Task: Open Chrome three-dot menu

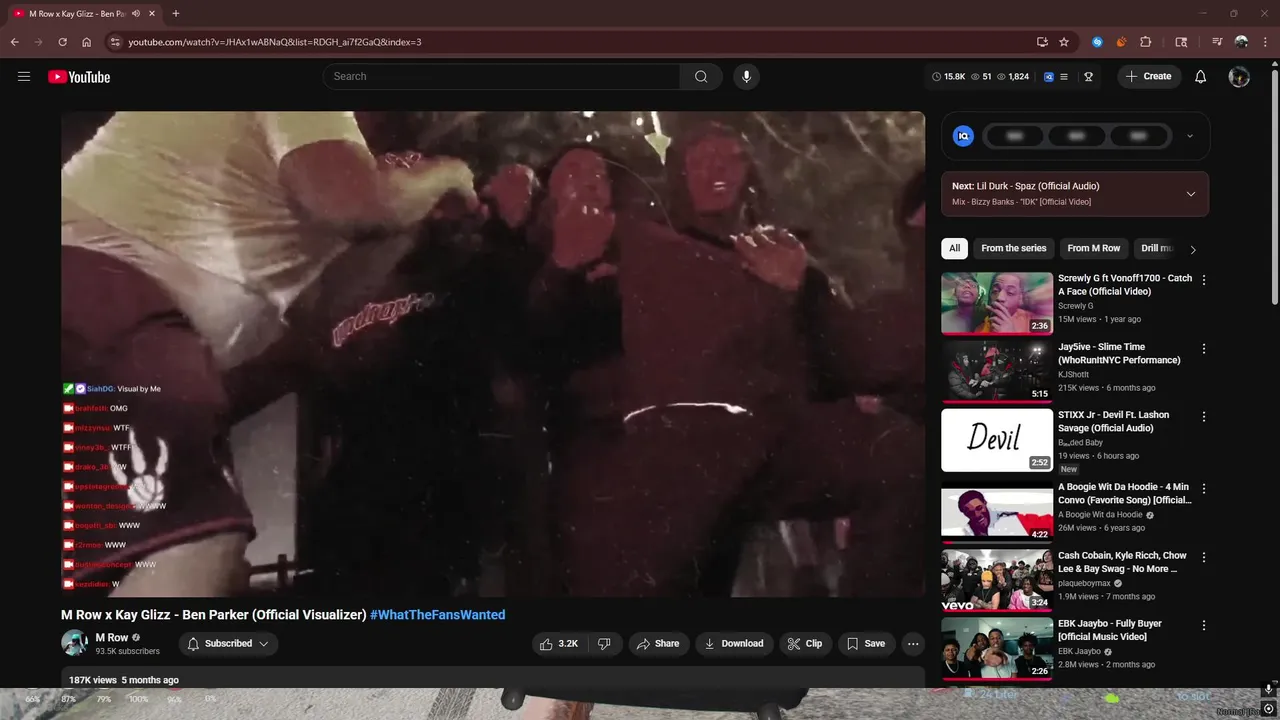Action: 1265,42
